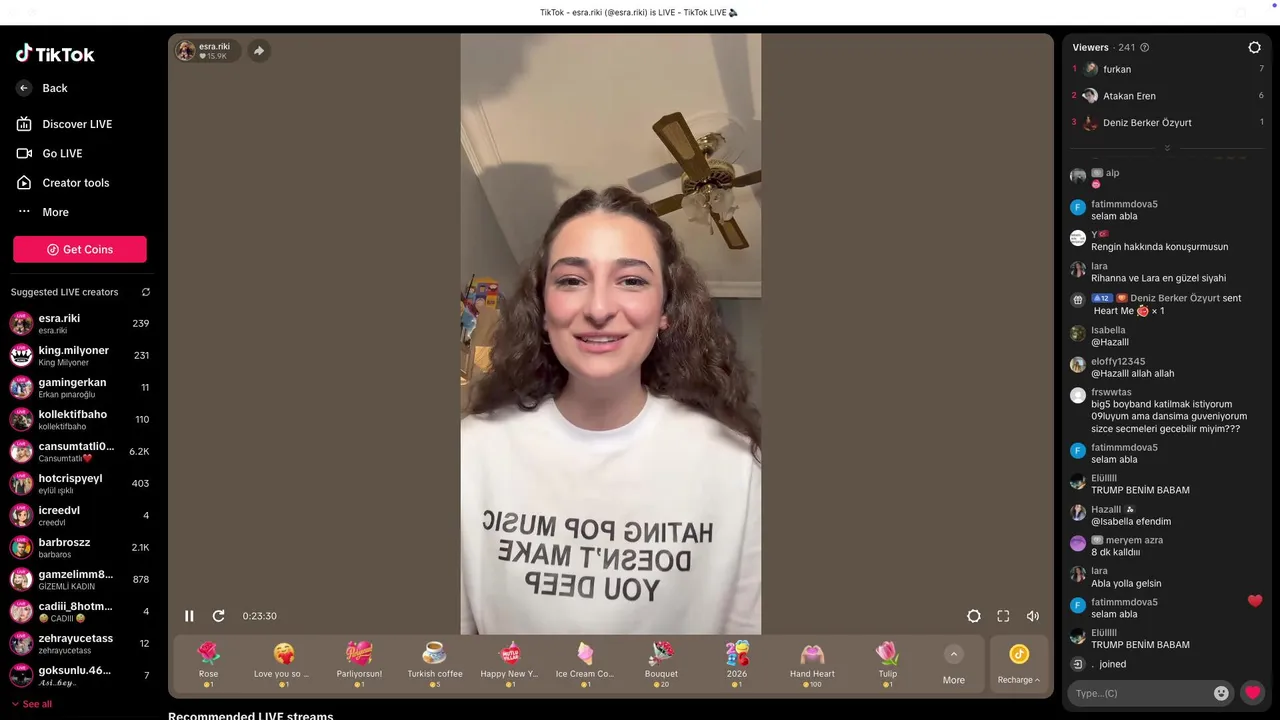Click the Get Coins button
This screenshot has height=720, width=1280.
80,249
